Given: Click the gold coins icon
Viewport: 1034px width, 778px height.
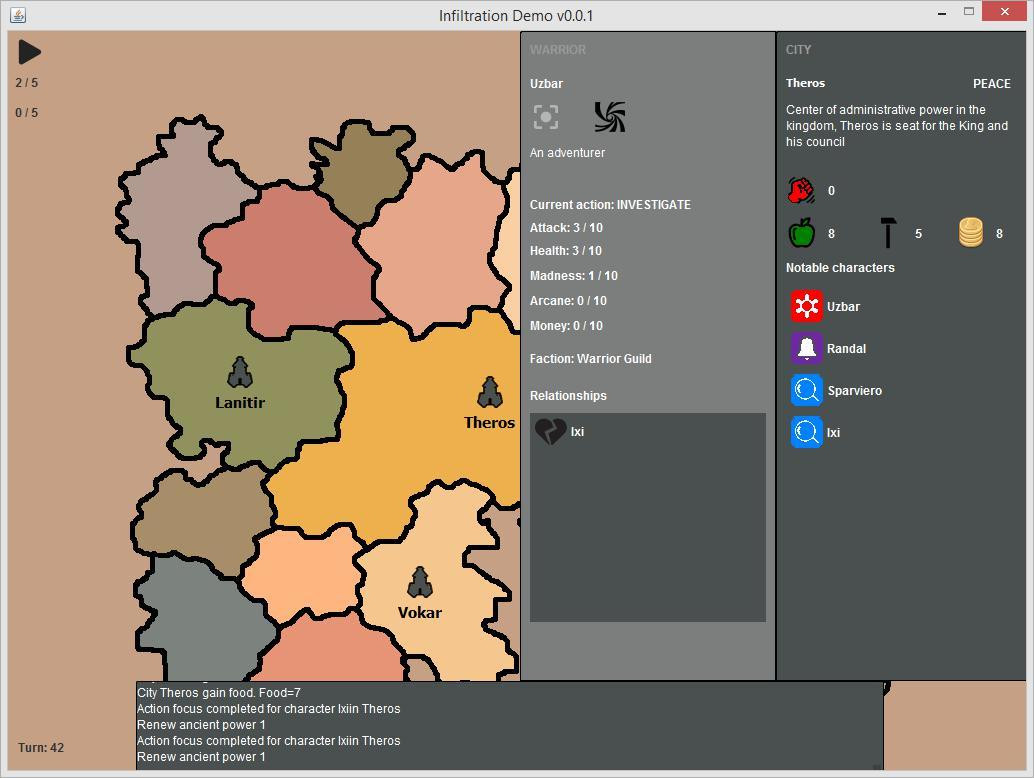Looking at the screenshot, I should (x=971, y=233).
